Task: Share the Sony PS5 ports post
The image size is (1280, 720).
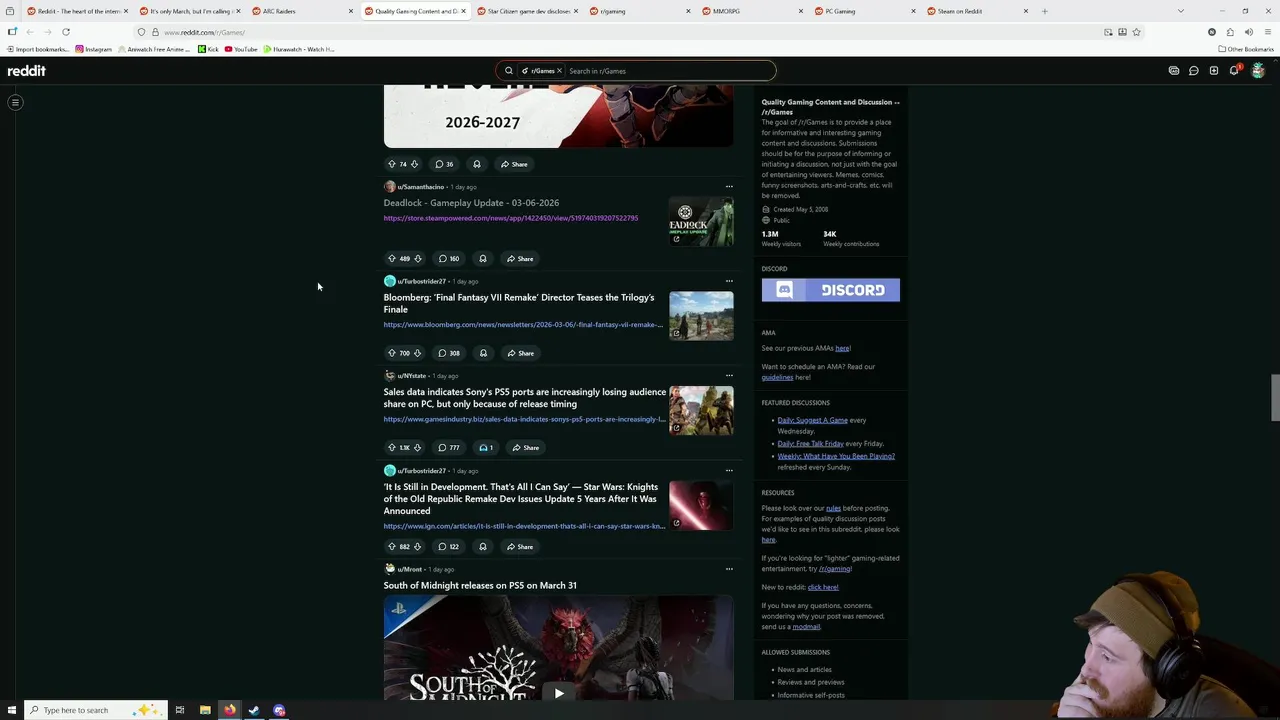Action: coord(525,448)
